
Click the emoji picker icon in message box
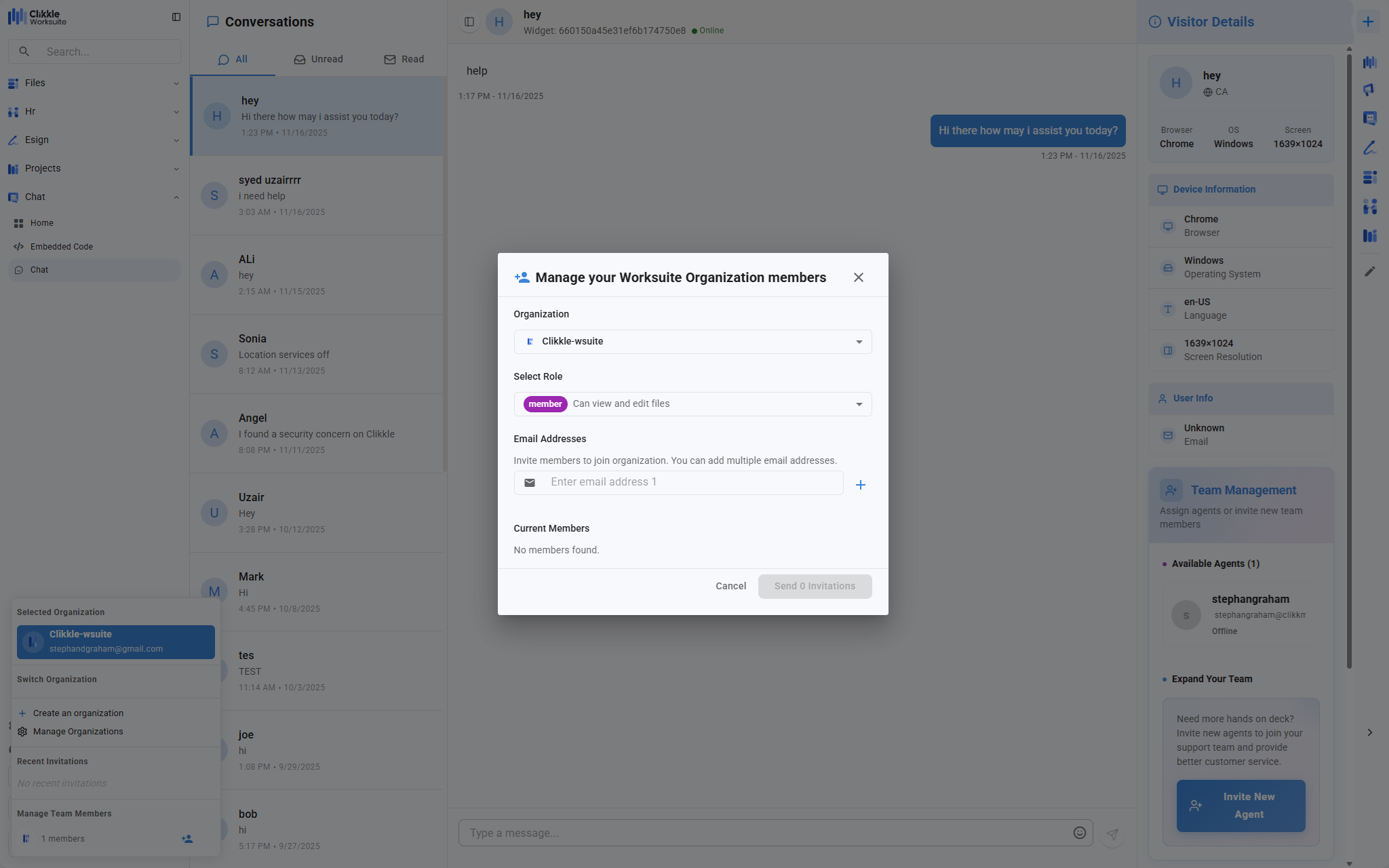1079,833
